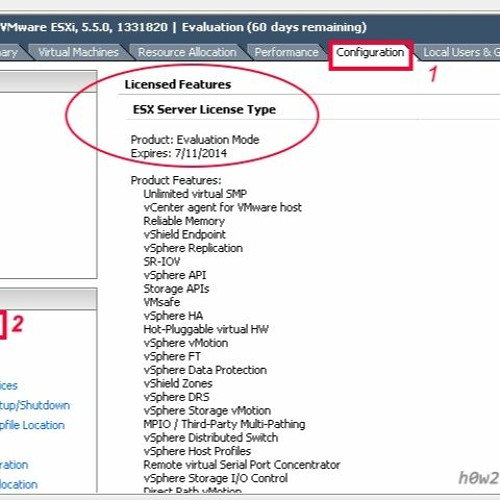Select the vShield Zones feature line

(178, 383)
